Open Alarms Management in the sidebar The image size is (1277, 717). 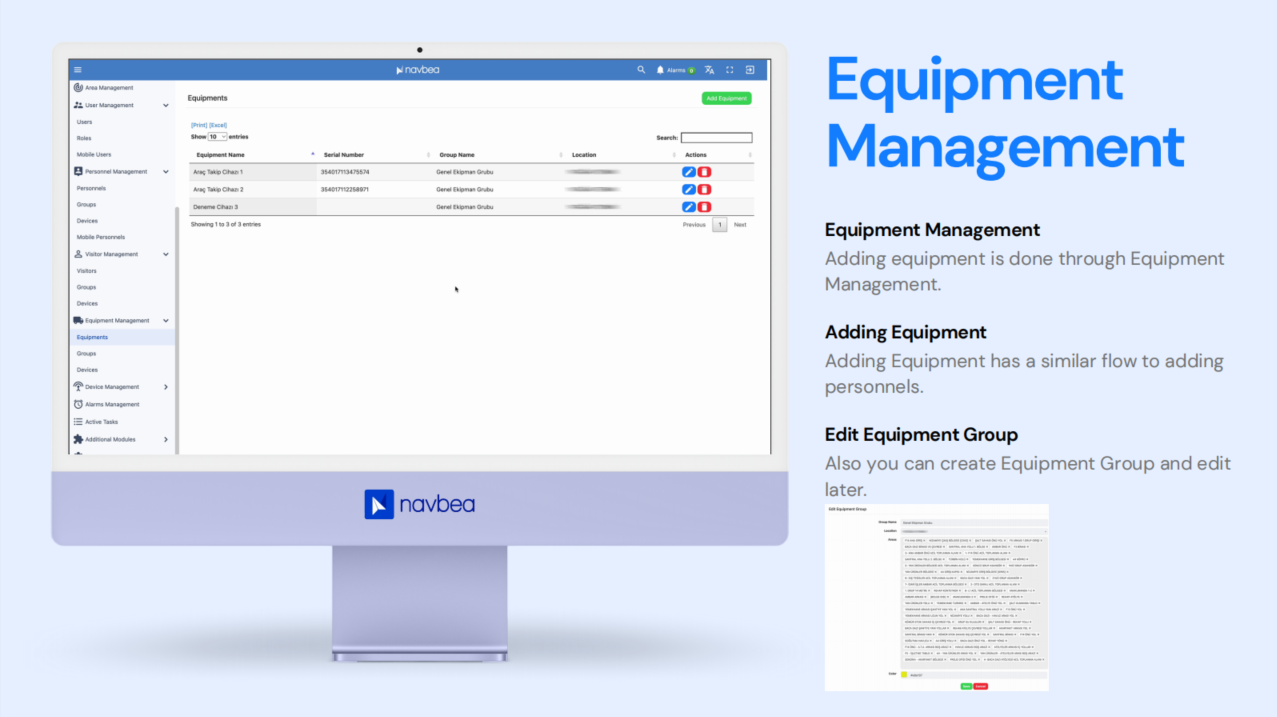pyautogui.click(x=112, y=404)
